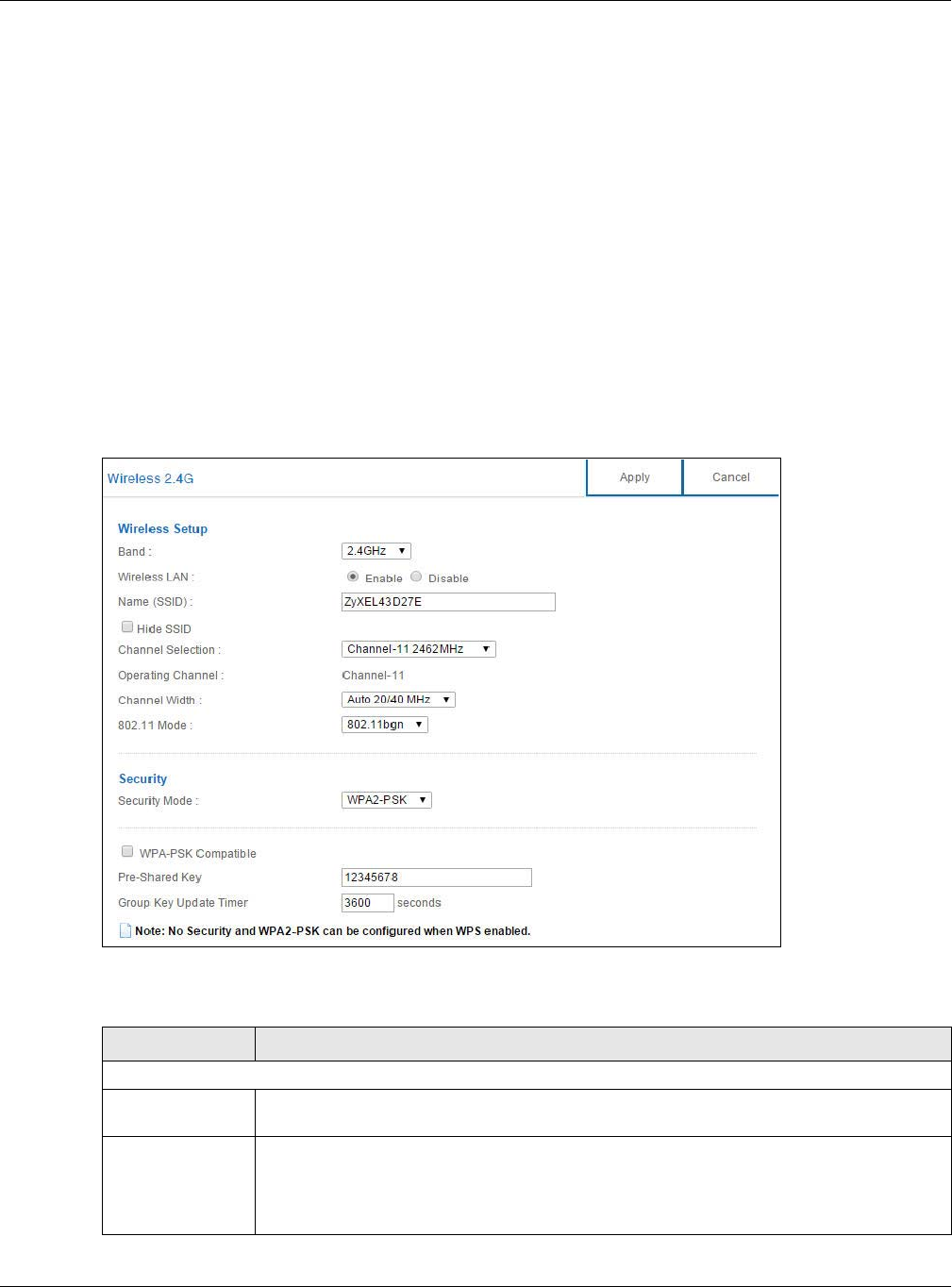952x1287 pixels.
Task: Open the 802.11 Mode dropdown
Action: pyautogui.click(x=384, y=725)
